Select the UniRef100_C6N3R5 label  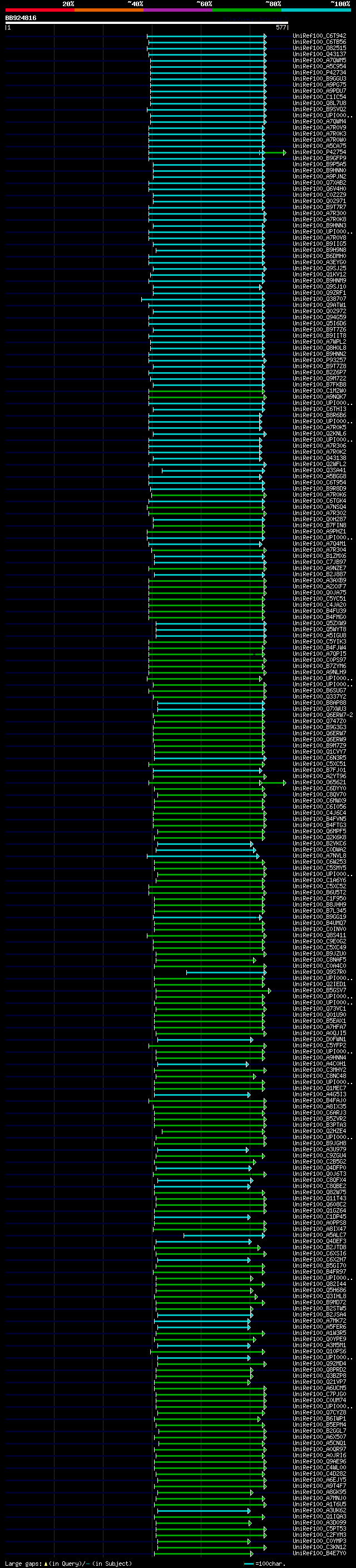[x=319, y=758]
